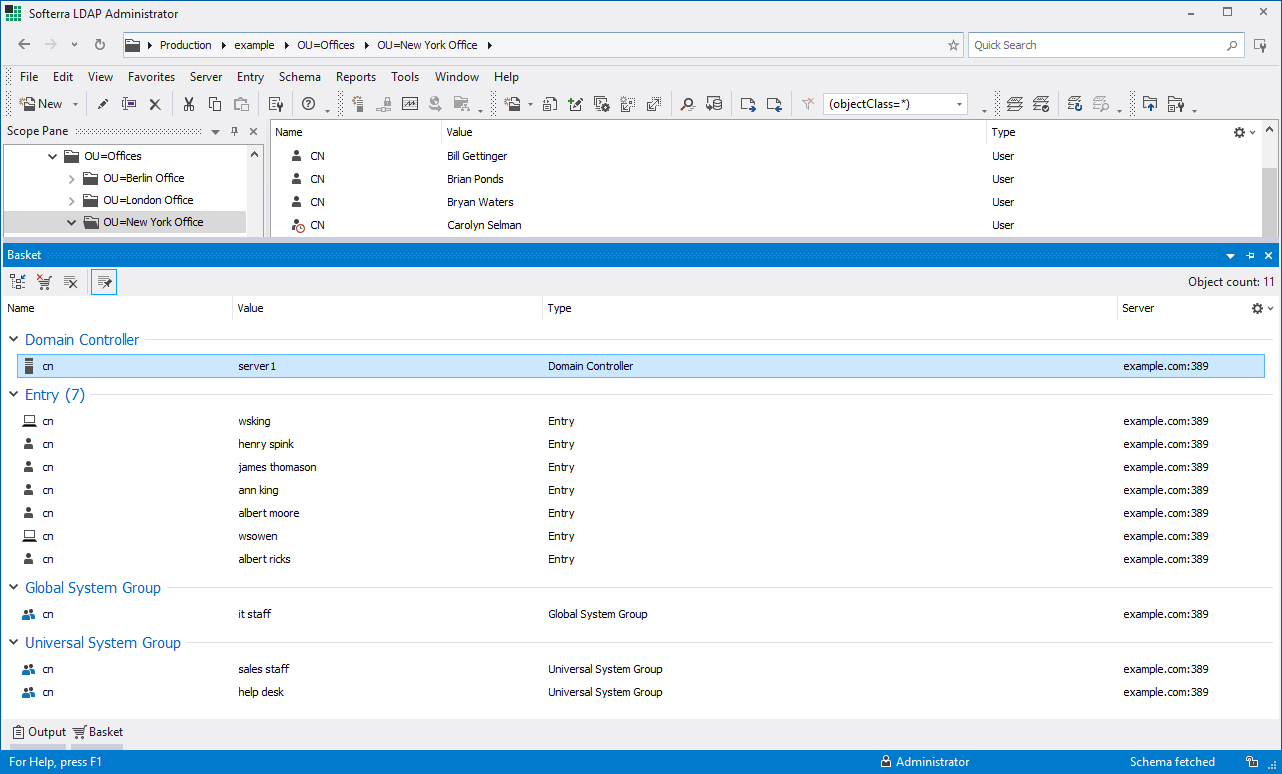Click the Cut scissors icon in toolbar
Screen dimensions: 1282x774
pyautogui.click(x=188, y=104)
